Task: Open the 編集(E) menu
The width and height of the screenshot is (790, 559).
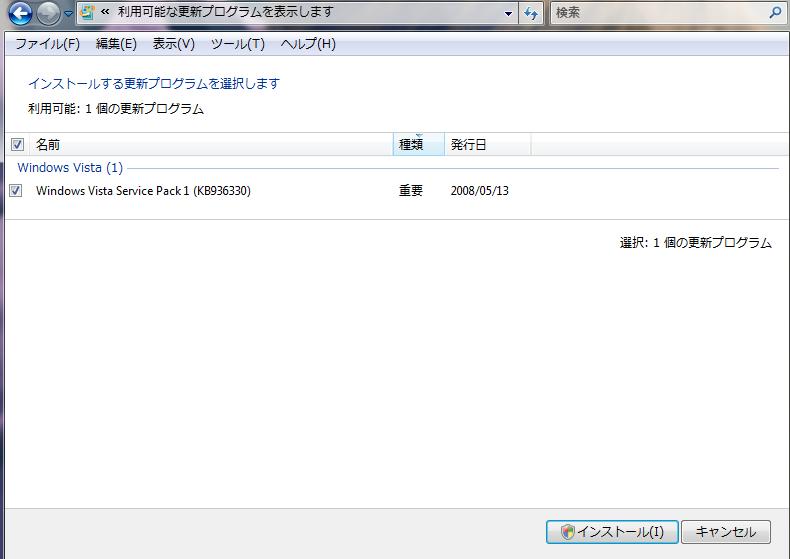Action: click(x=116, y=44)
